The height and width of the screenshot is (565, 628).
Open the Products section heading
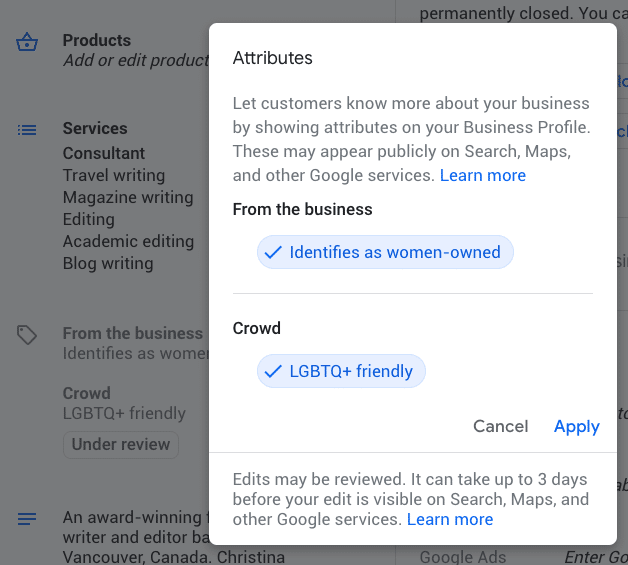tap(97, 40)
